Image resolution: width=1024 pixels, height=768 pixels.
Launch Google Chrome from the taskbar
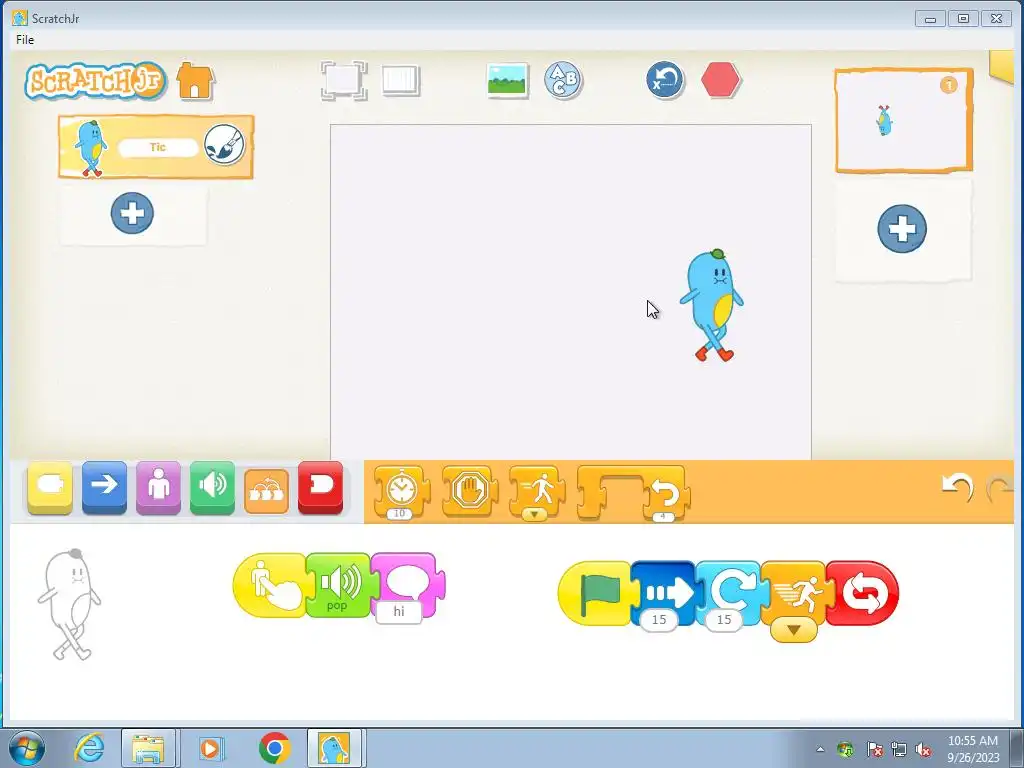click(x=274, y=748)
